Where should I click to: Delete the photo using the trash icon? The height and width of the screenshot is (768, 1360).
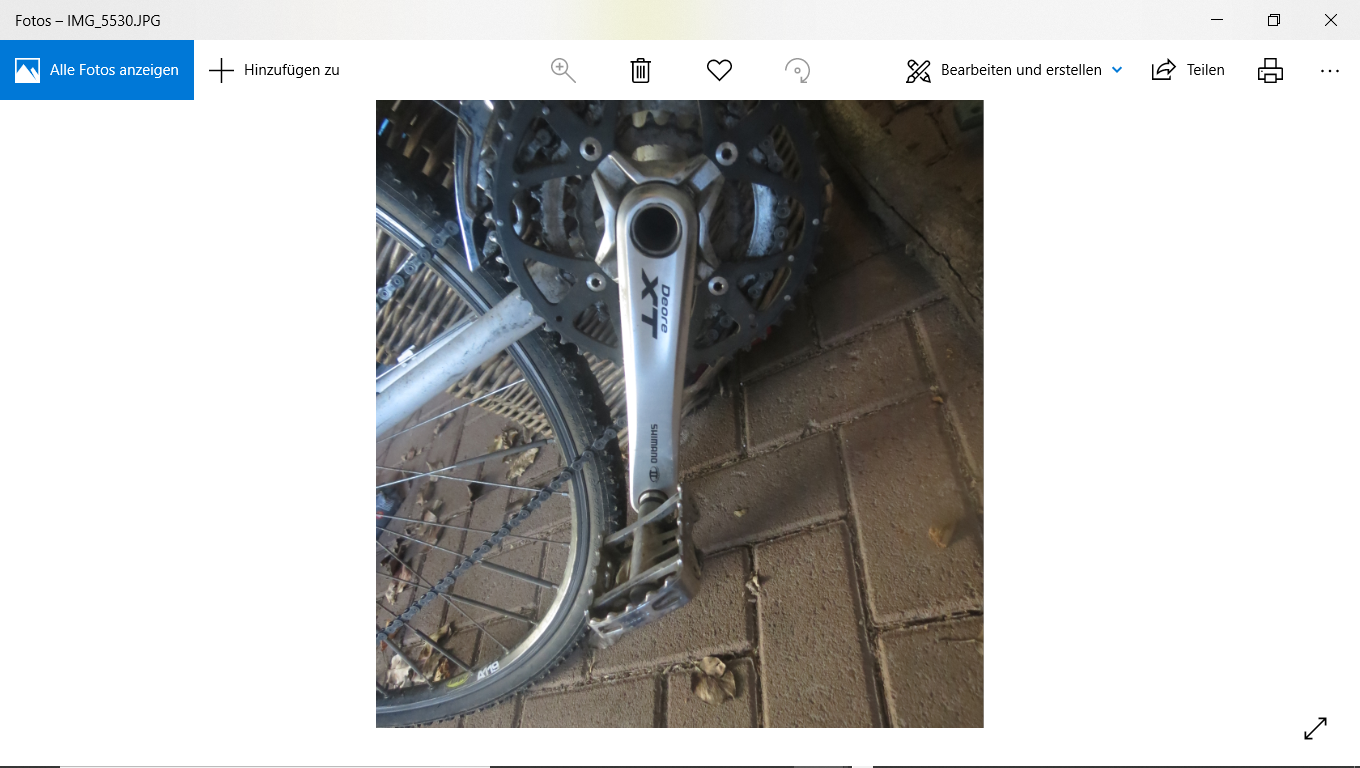pyautogui.click(x=641, y=70)
